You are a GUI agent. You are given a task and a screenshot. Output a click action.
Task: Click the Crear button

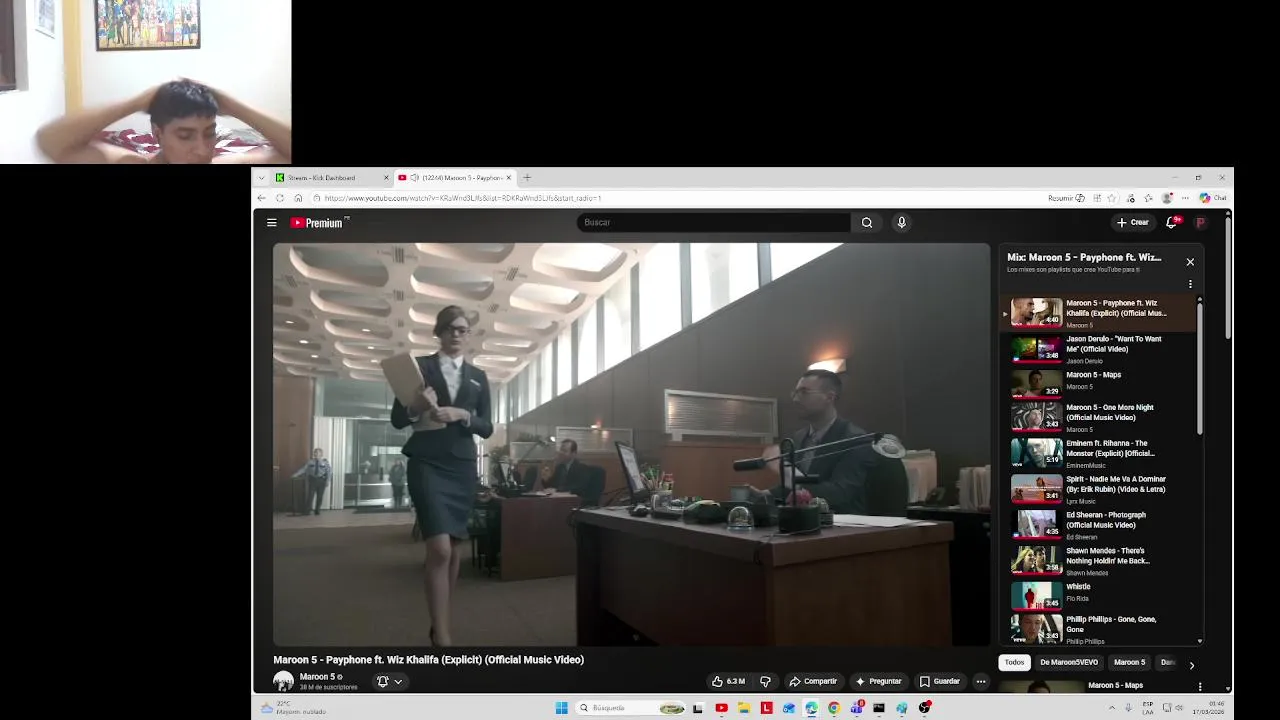tap(1133, 222)
